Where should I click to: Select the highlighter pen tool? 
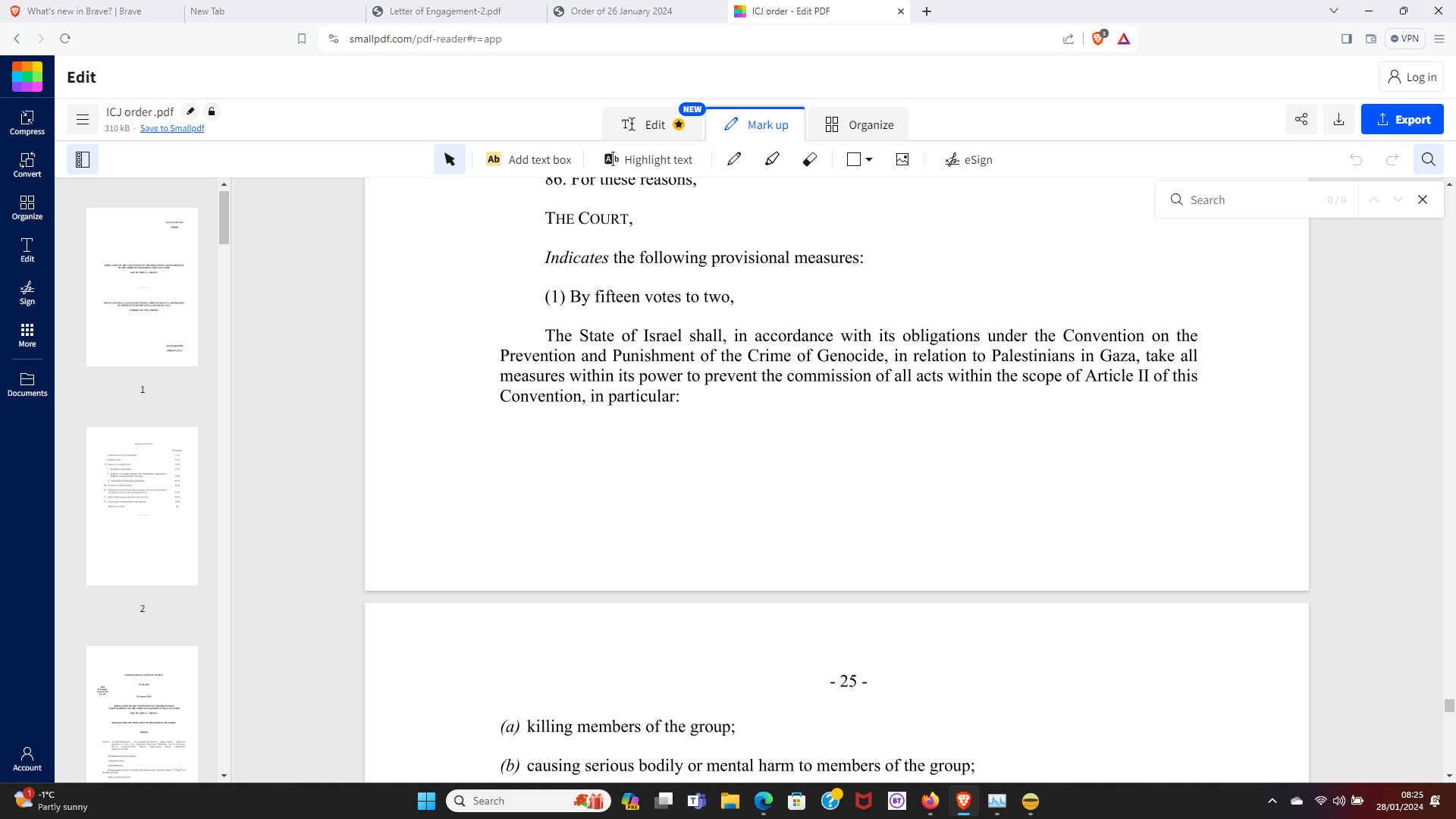[x=772, y=159]
